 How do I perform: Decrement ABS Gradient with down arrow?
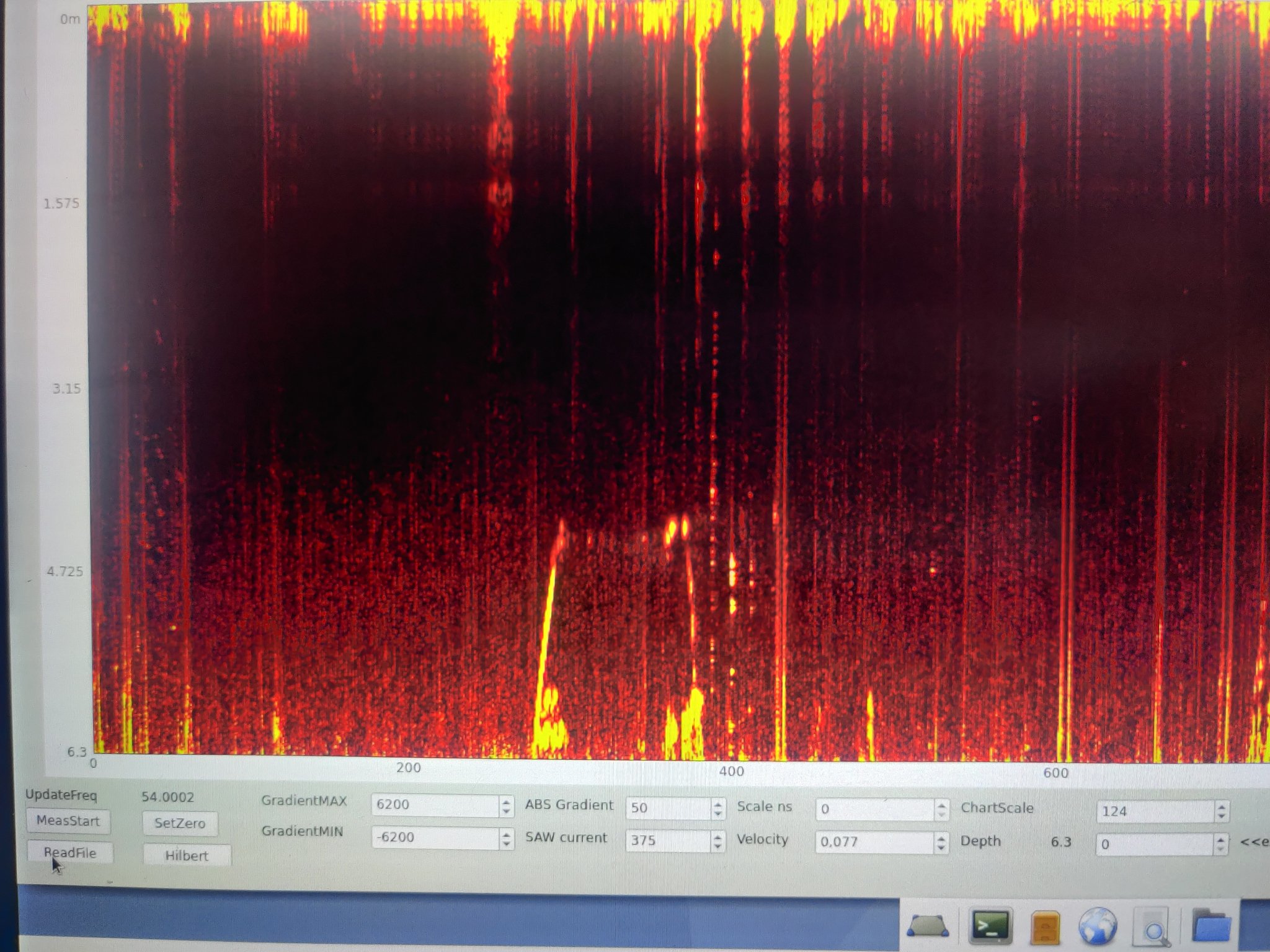(x=718, y=814)
